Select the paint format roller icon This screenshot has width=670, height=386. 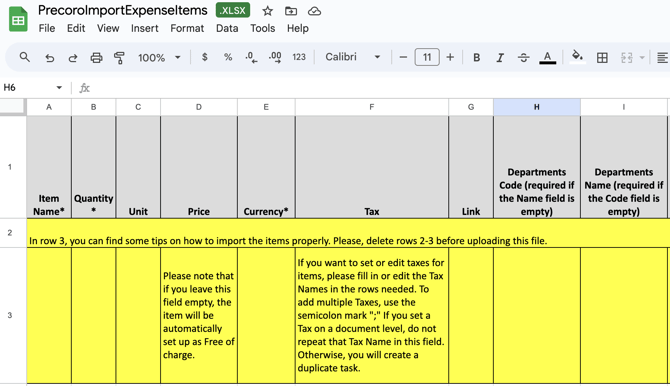pos(119,57)
